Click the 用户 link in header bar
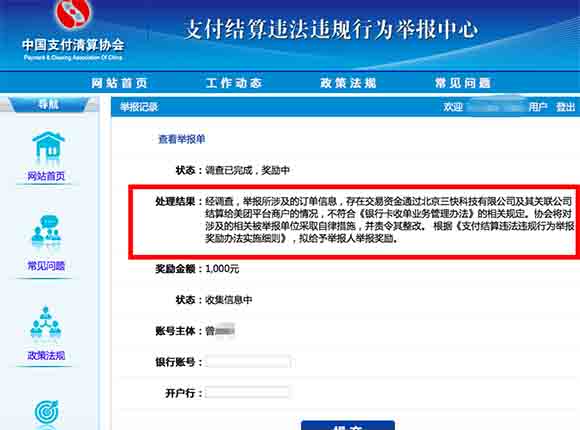 (538, 107)
